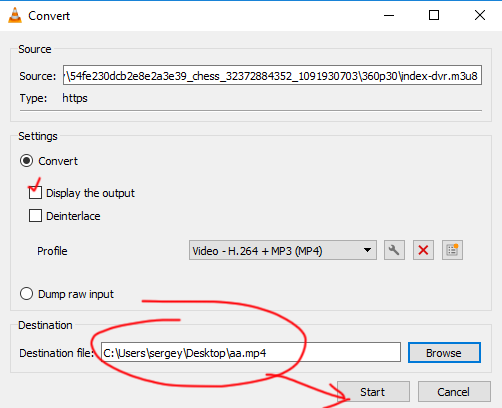Viewport: 502px width, 408px height.
Task: Maximize the Convert dialog window
Action: (434, 15)
